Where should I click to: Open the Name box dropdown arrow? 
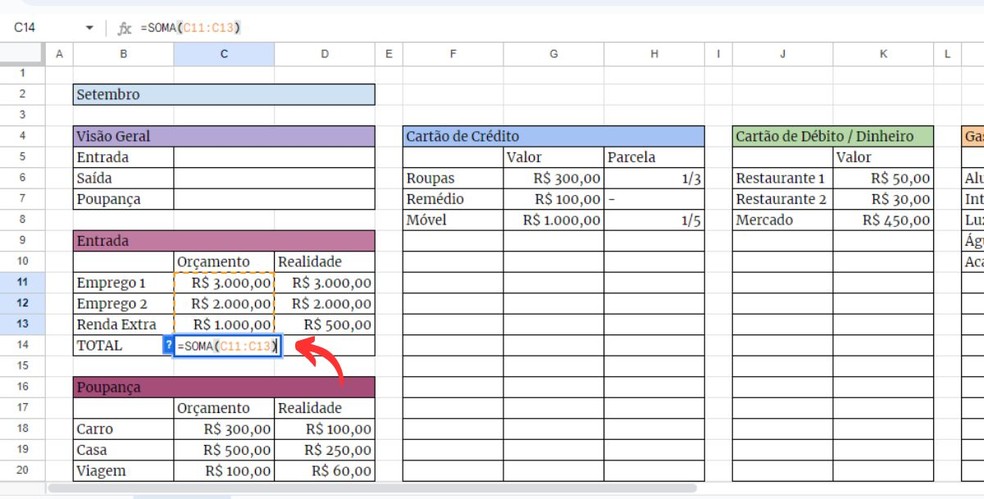[89, 28]
